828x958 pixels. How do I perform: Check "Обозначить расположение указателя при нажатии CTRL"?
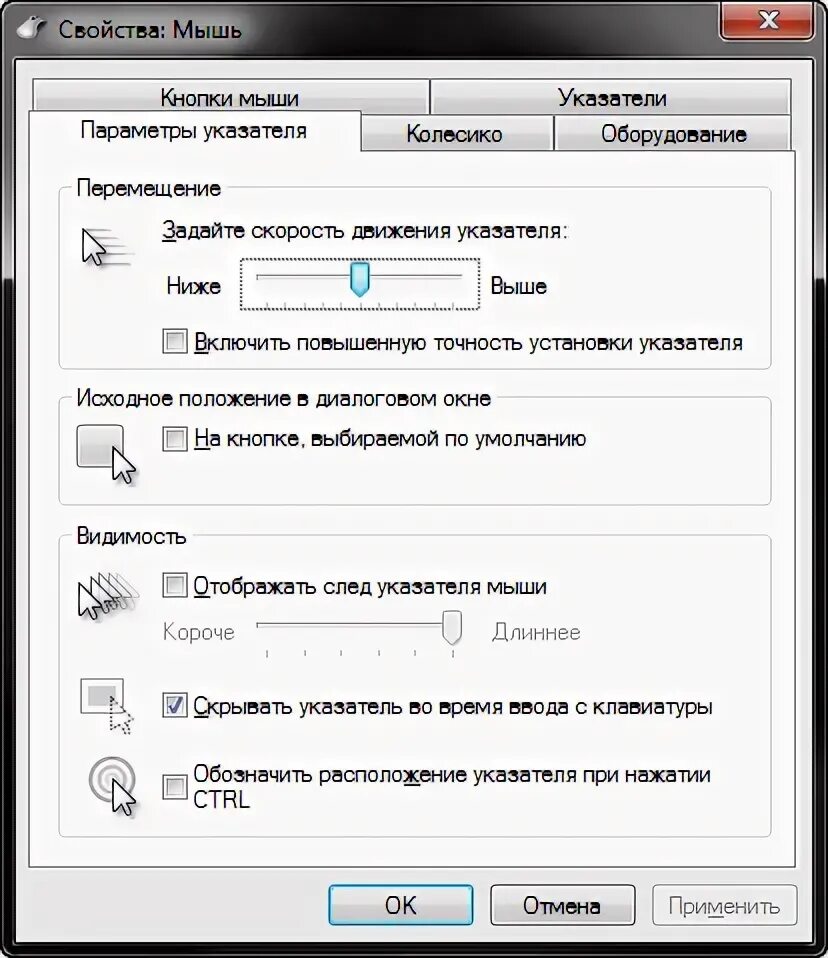pos(174,787)
